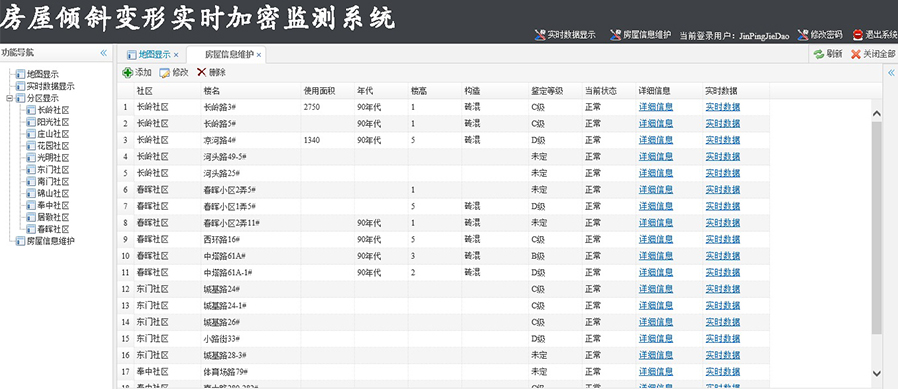Close the 房屋信息维护 tab

tap(259, 55)
